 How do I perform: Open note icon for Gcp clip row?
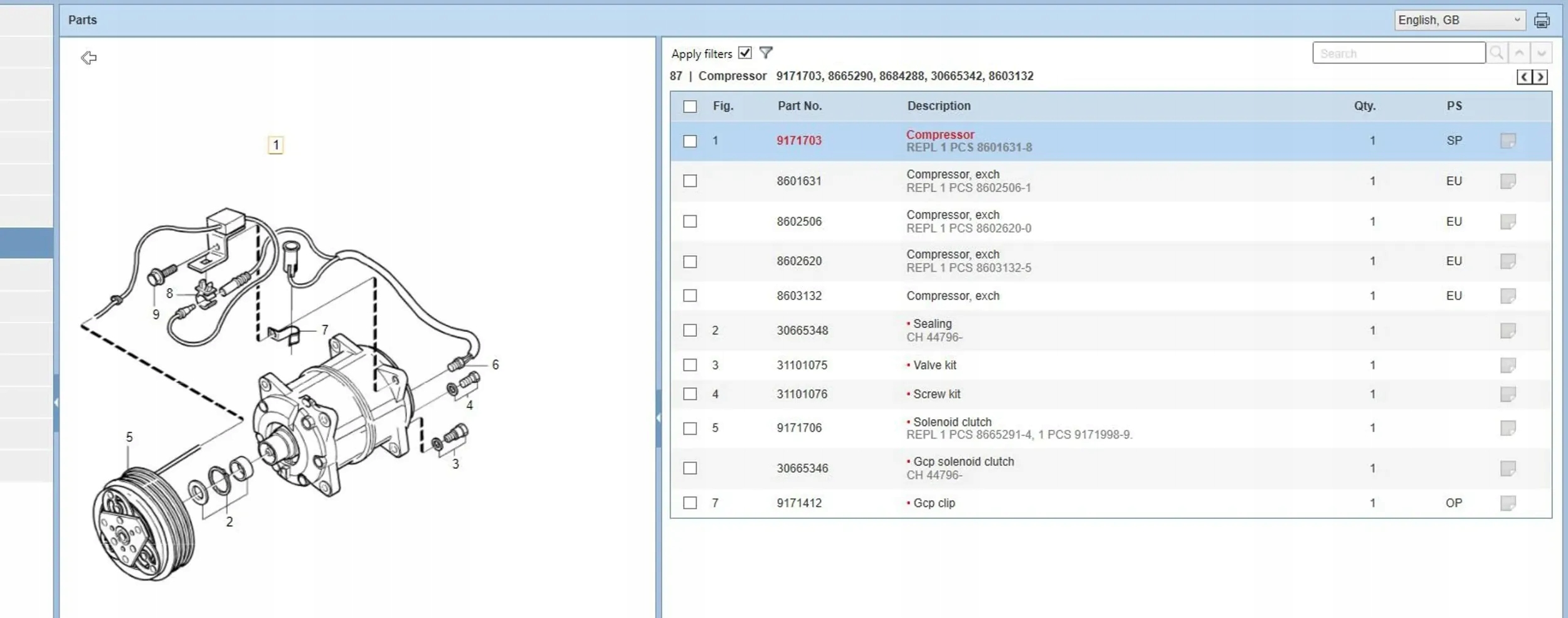[x=1508, y=503]
